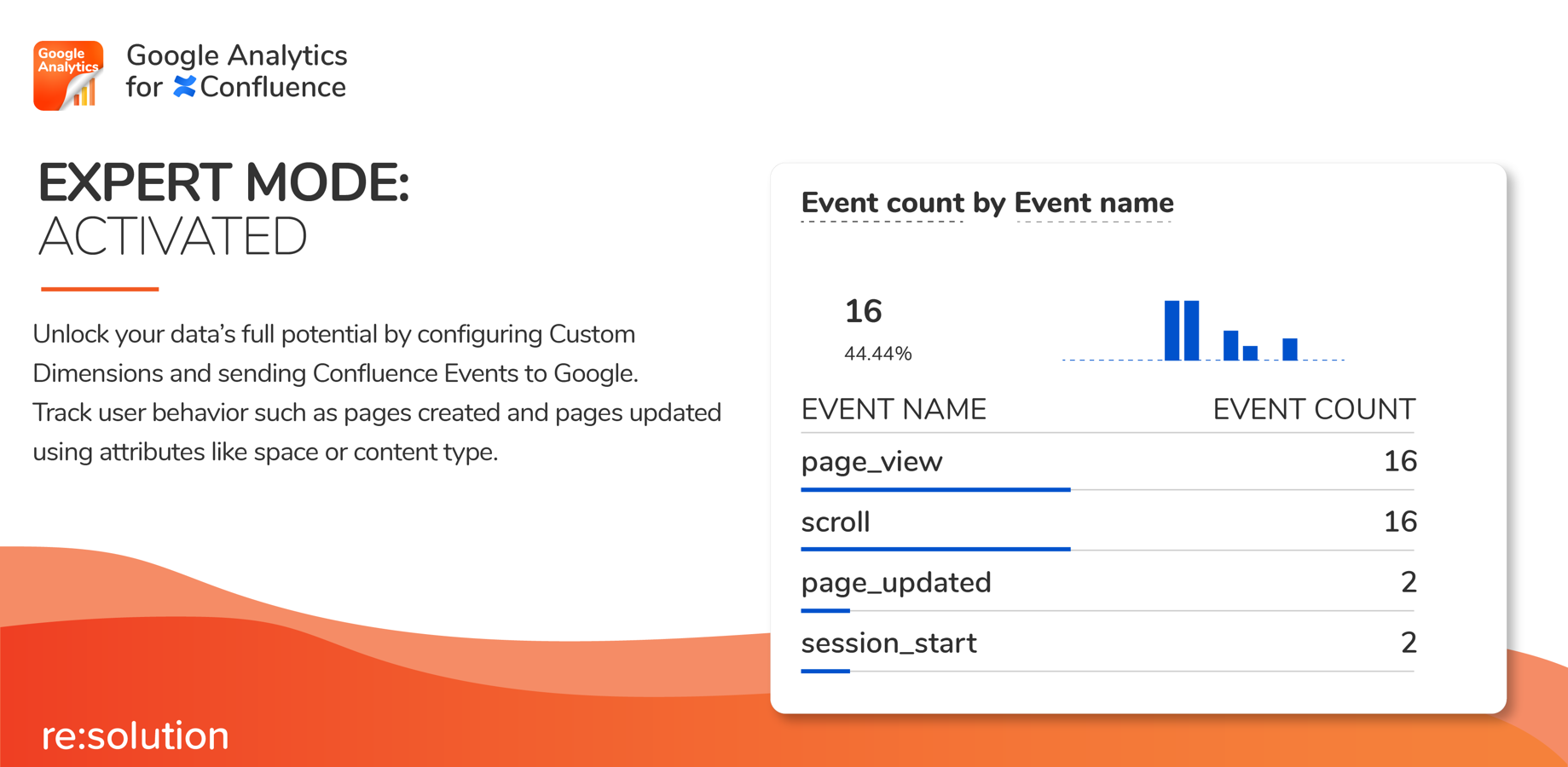Select the page_view event row
This screenshot has width=1568, height=767.
point(1108,463)
